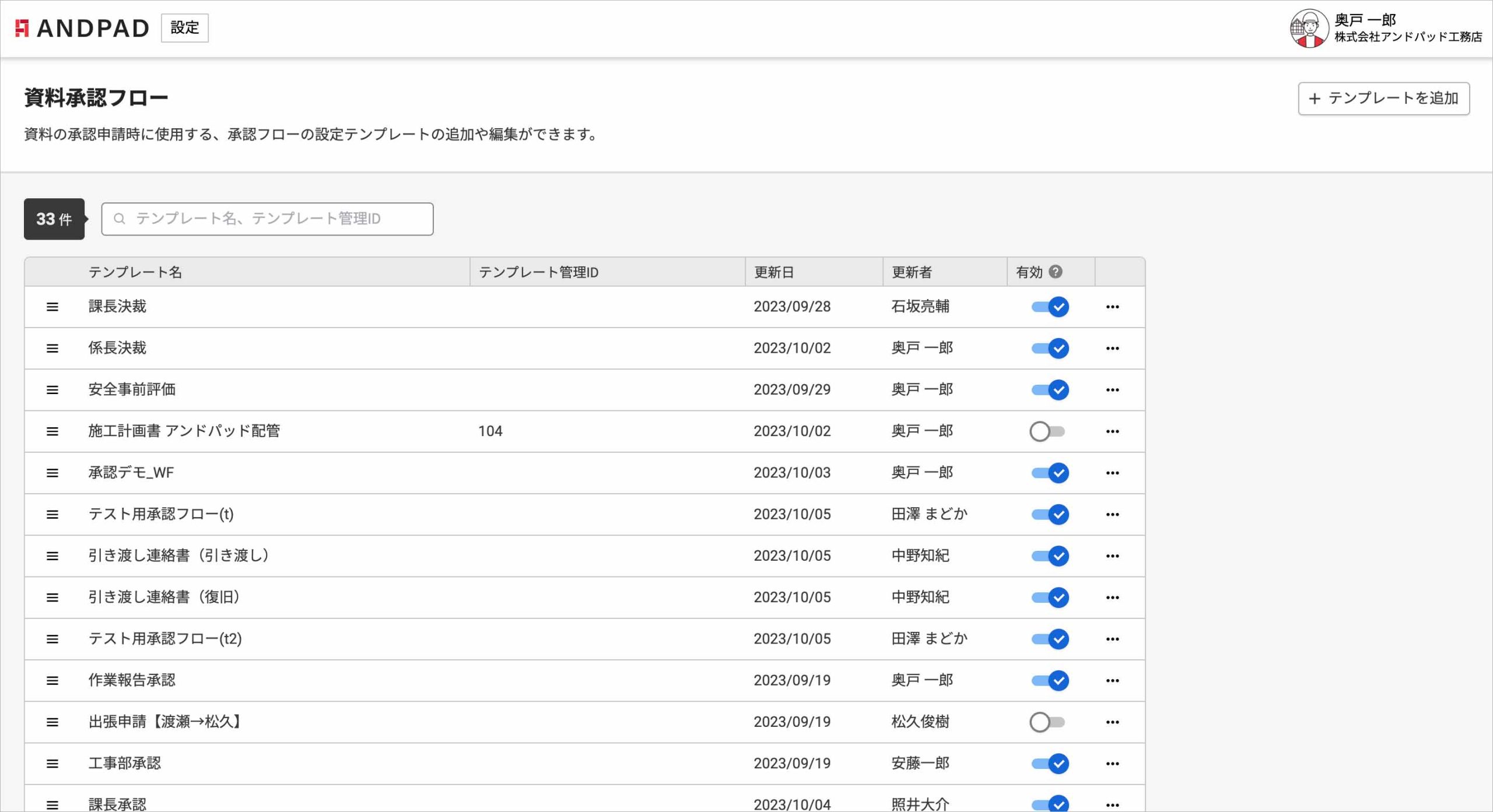
Task: Open more options for 承認デモ_WF
Action: [1112, 473]
